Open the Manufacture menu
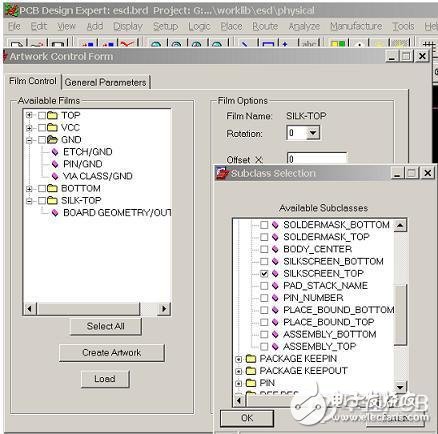Viewport: 438px width, 434px height. click(356, 26)
